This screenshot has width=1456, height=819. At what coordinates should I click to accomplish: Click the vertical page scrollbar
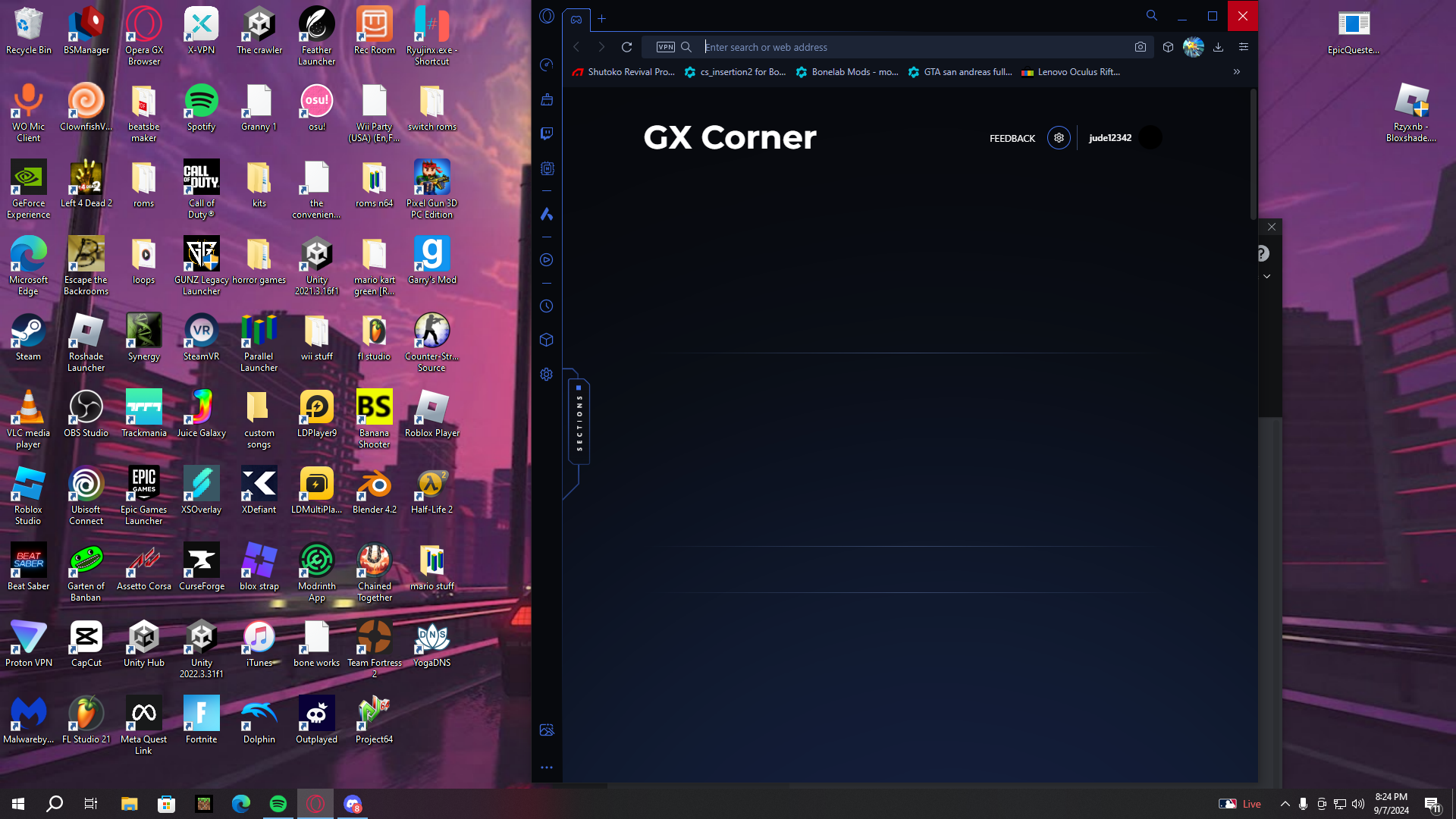tap(1253, 155)
